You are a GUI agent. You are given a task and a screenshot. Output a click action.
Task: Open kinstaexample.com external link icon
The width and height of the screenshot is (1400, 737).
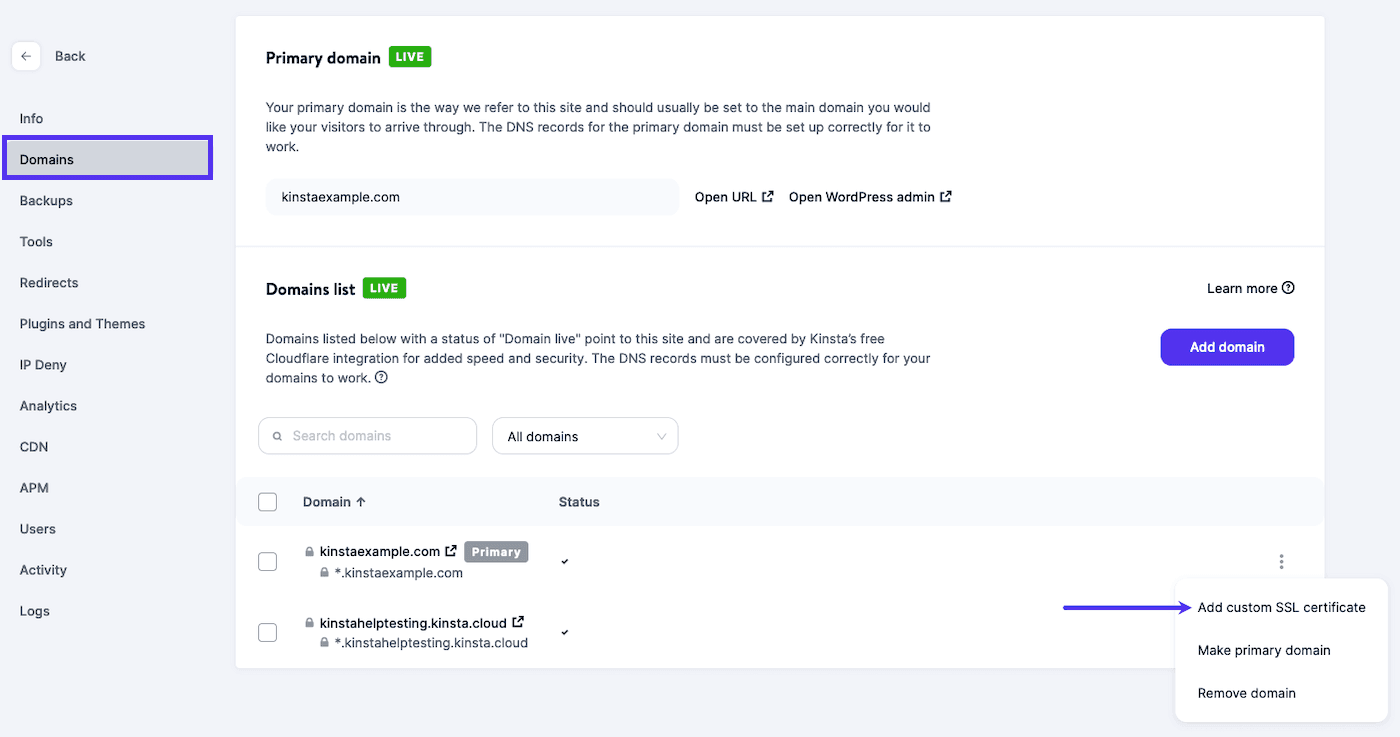pyautogui.click(x=451, y=551)
